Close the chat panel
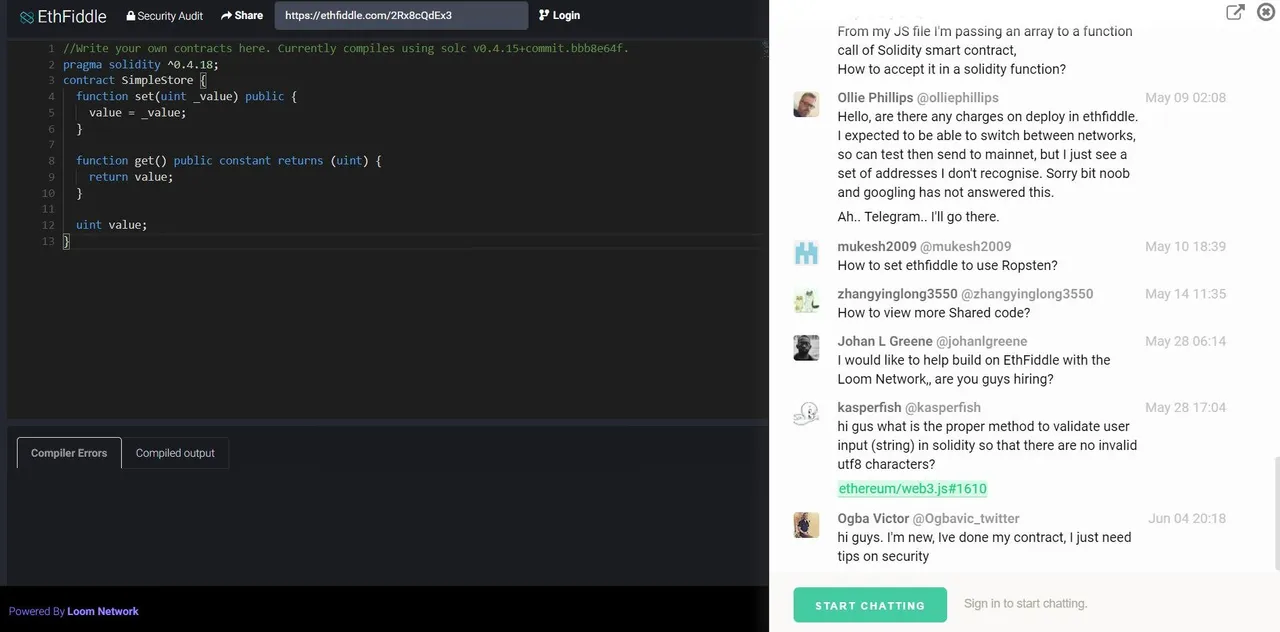This screenshot has height=632, width=1280. (x=1266, y=12)
